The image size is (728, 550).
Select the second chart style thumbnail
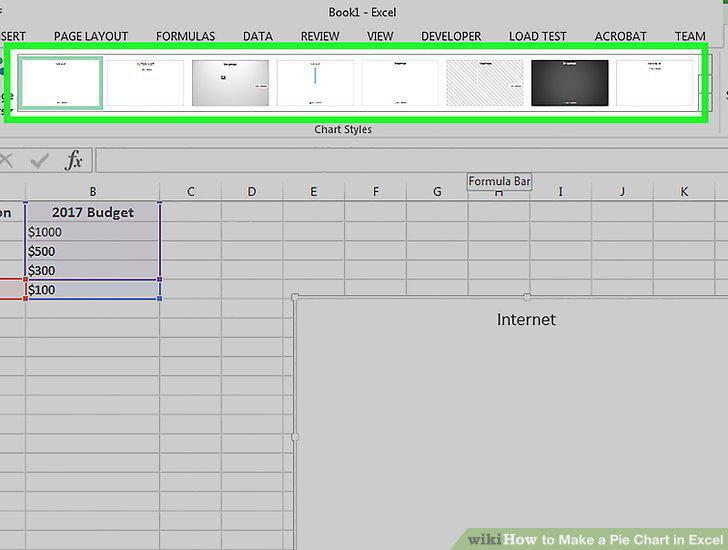click(145, 83)
